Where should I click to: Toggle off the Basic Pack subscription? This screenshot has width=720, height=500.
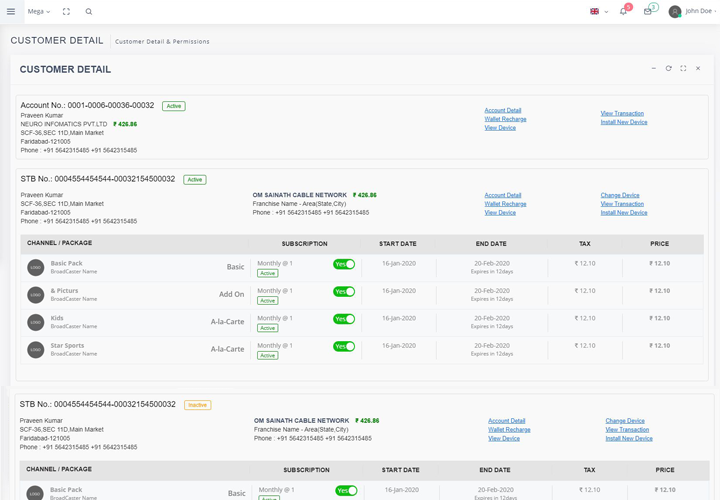344,264
